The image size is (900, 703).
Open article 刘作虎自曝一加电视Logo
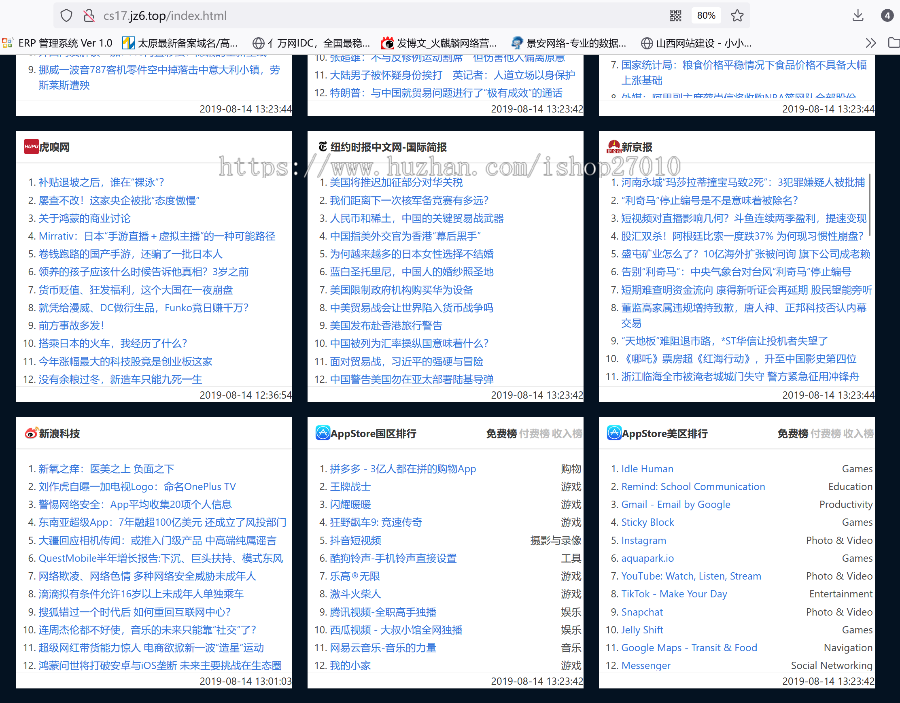click(x=137, y=487)
